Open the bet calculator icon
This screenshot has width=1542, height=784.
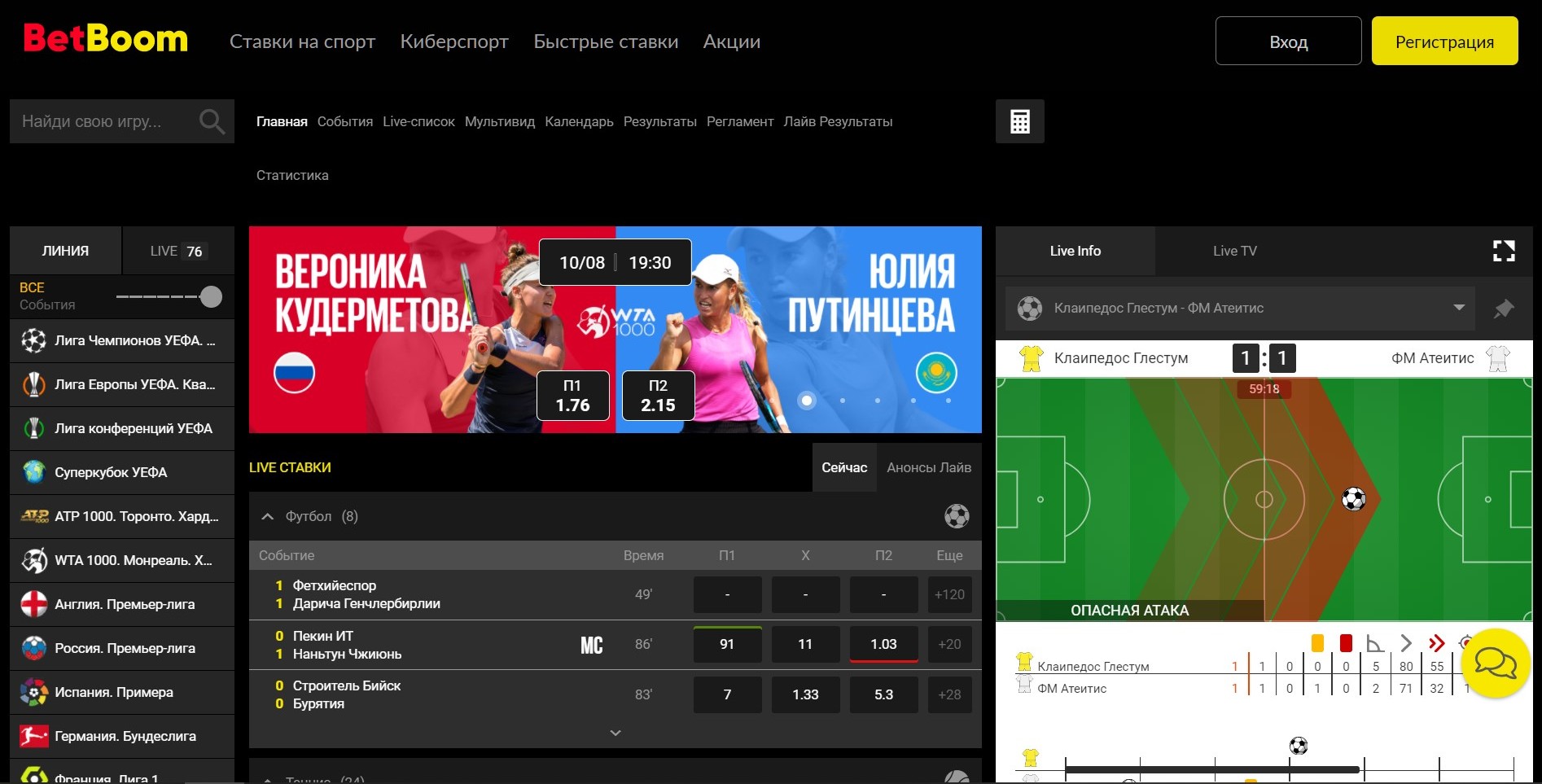[1019, 121]
